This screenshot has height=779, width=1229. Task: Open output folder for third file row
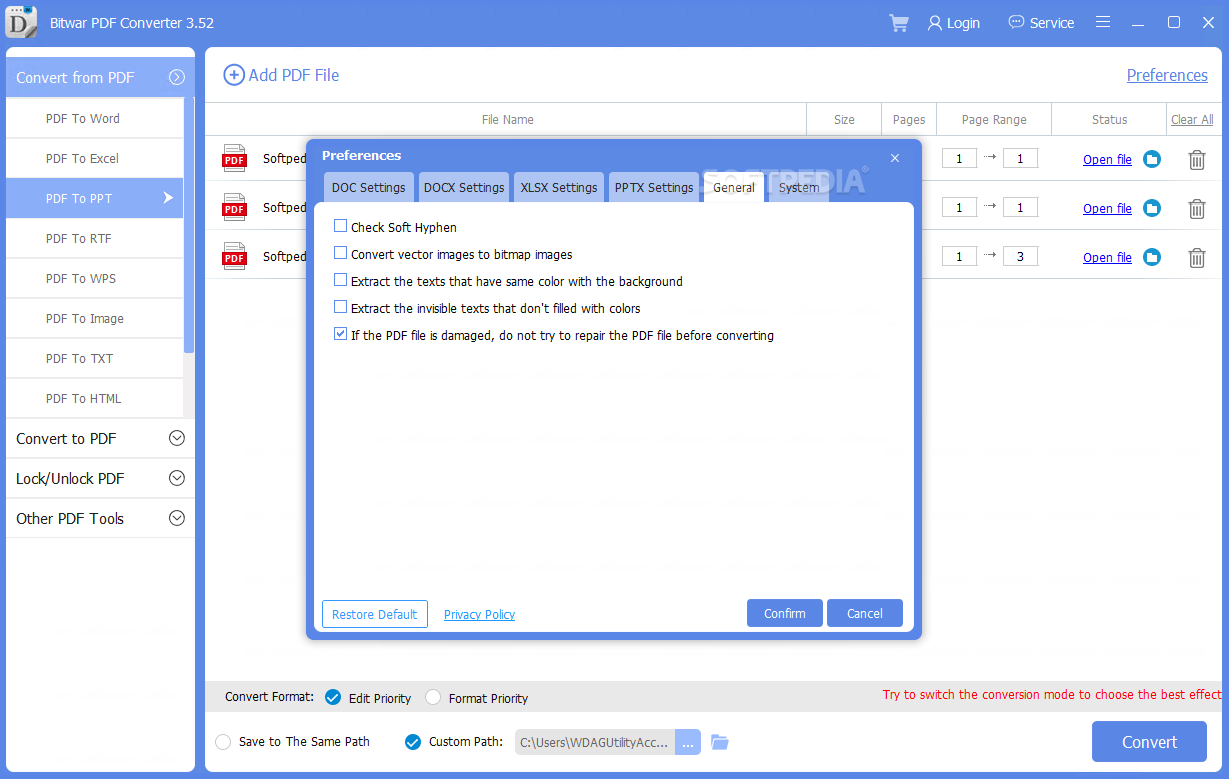coord(1152,257)
